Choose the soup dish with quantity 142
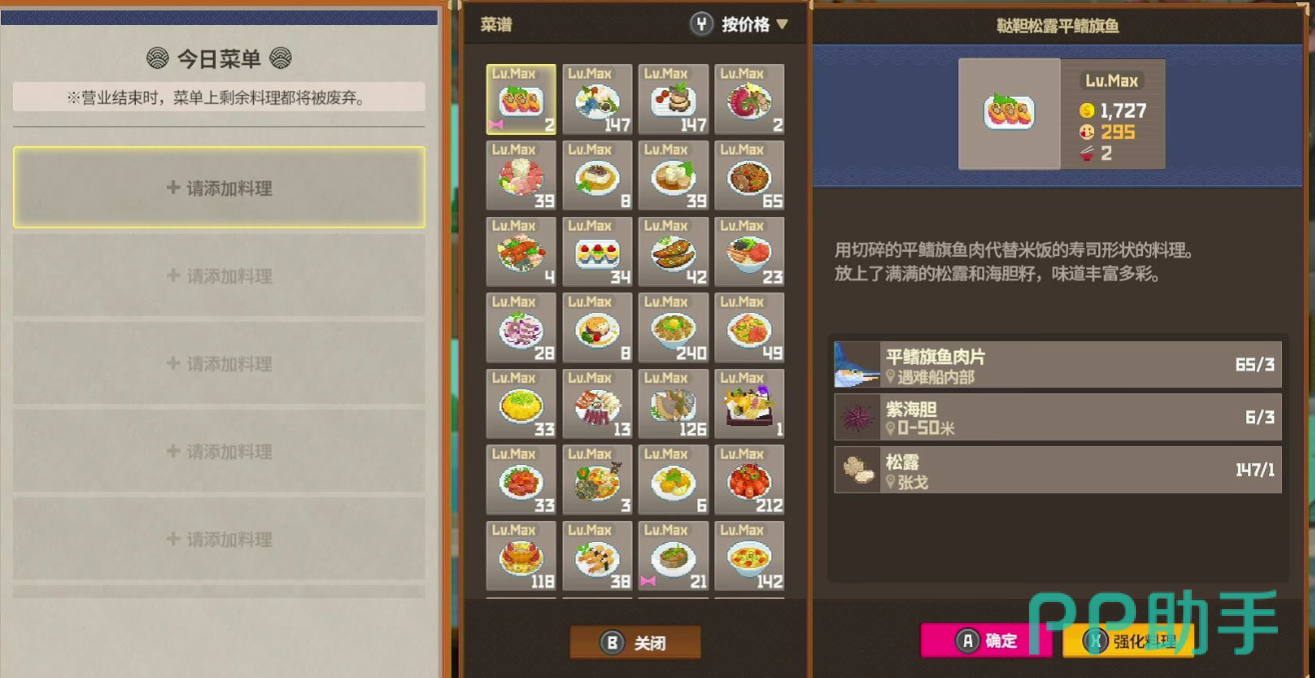The width and height of the screenshot is (1315, 678). [749, 555]
